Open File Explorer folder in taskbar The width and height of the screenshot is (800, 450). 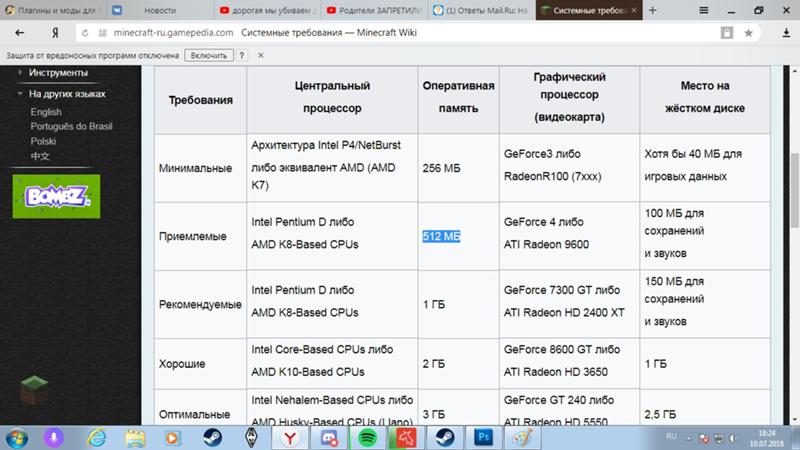[x=135, y=438]
